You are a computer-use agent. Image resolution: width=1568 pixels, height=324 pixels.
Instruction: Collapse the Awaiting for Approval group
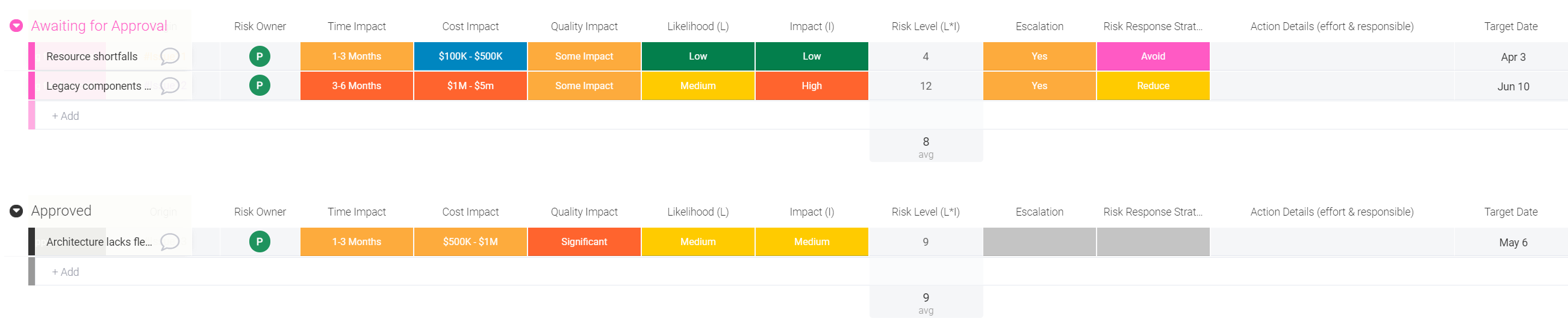click(16, 25)
